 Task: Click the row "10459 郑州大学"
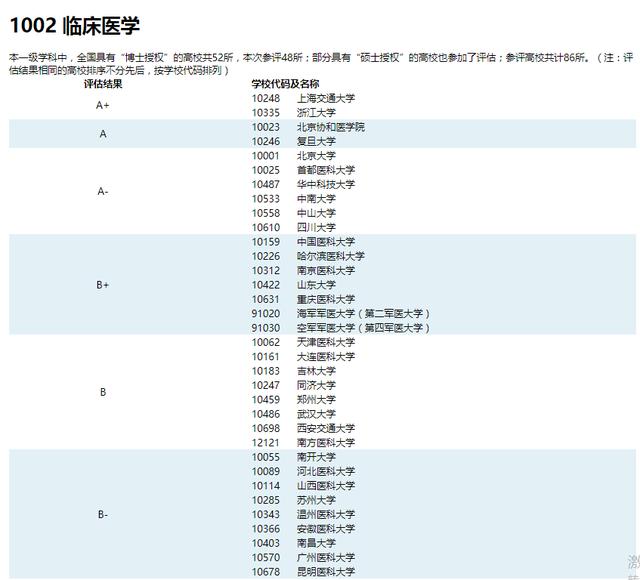pyautogui.click(x=294, y=400)
